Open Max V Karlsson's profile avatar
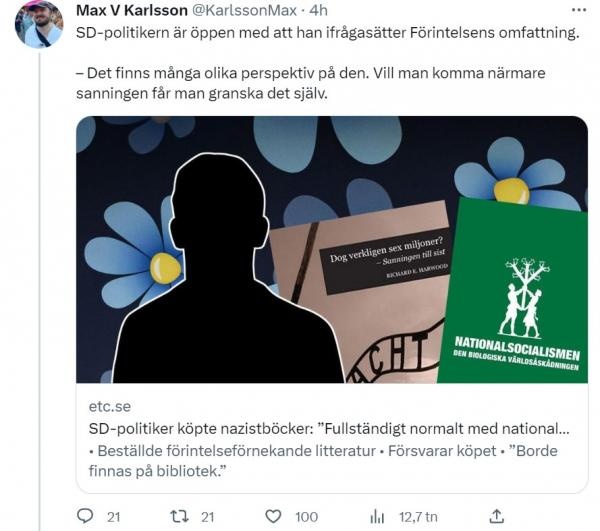 39,24
